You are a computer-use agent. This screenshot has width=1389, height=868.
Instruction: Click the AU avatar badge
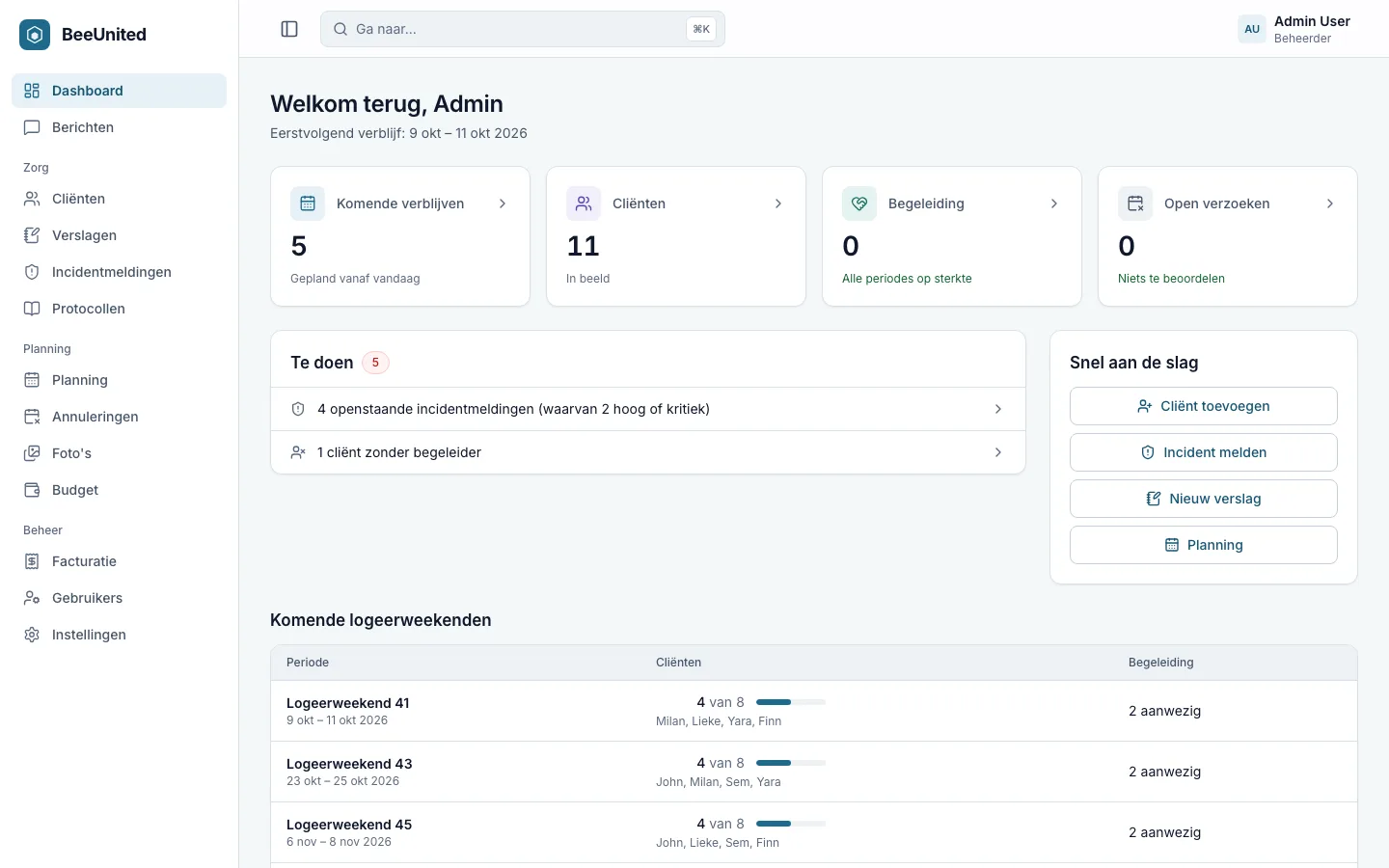1252,29
